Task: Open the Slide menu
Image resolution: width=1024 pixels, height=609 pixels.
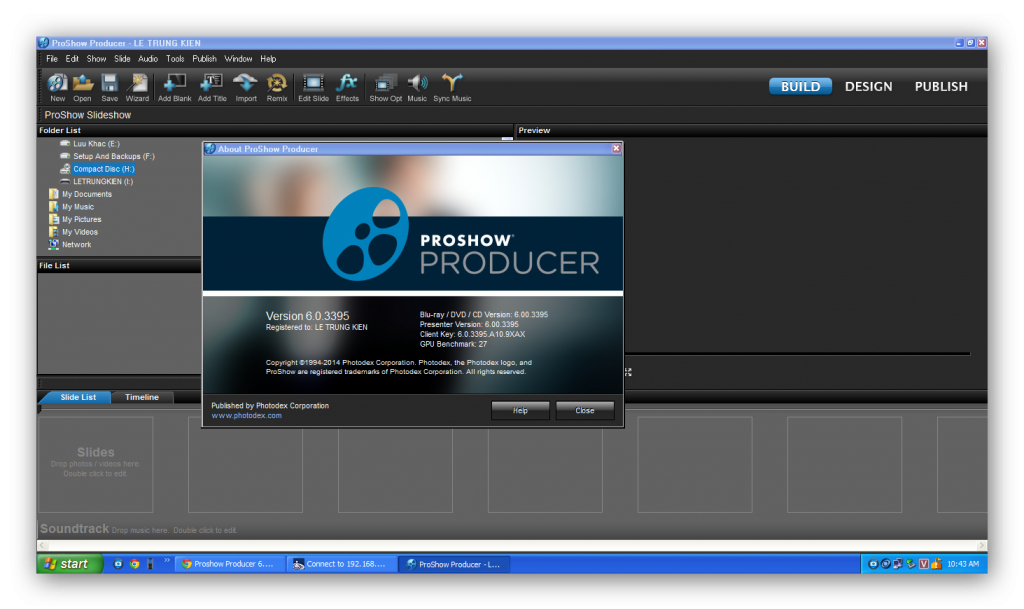Action: 122,59
